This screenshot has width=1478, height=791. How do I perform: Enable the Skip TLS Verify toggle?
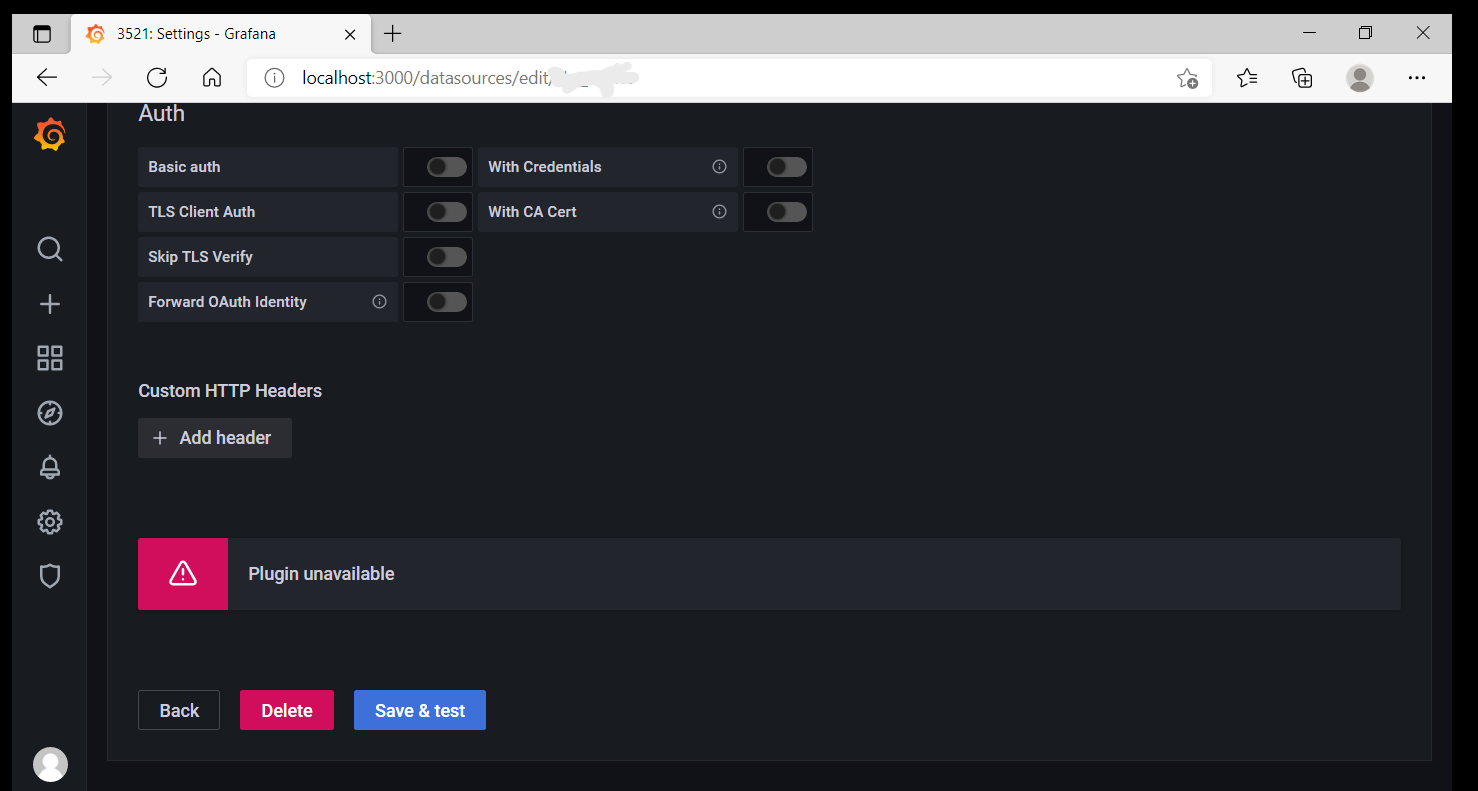point(446,257)
